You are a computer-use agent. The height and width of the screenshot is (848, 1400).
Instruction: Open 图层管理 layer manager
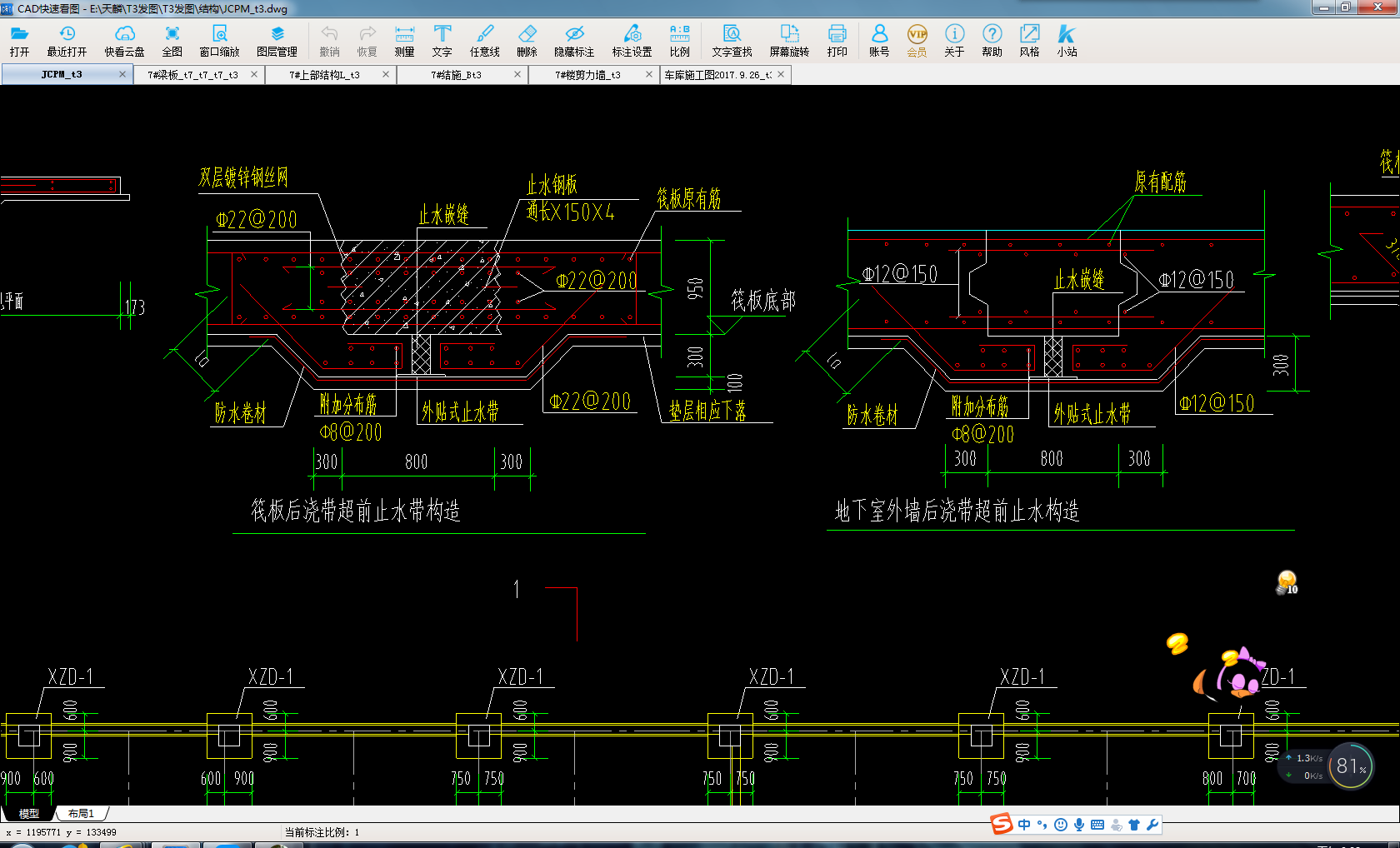(277, 40)
